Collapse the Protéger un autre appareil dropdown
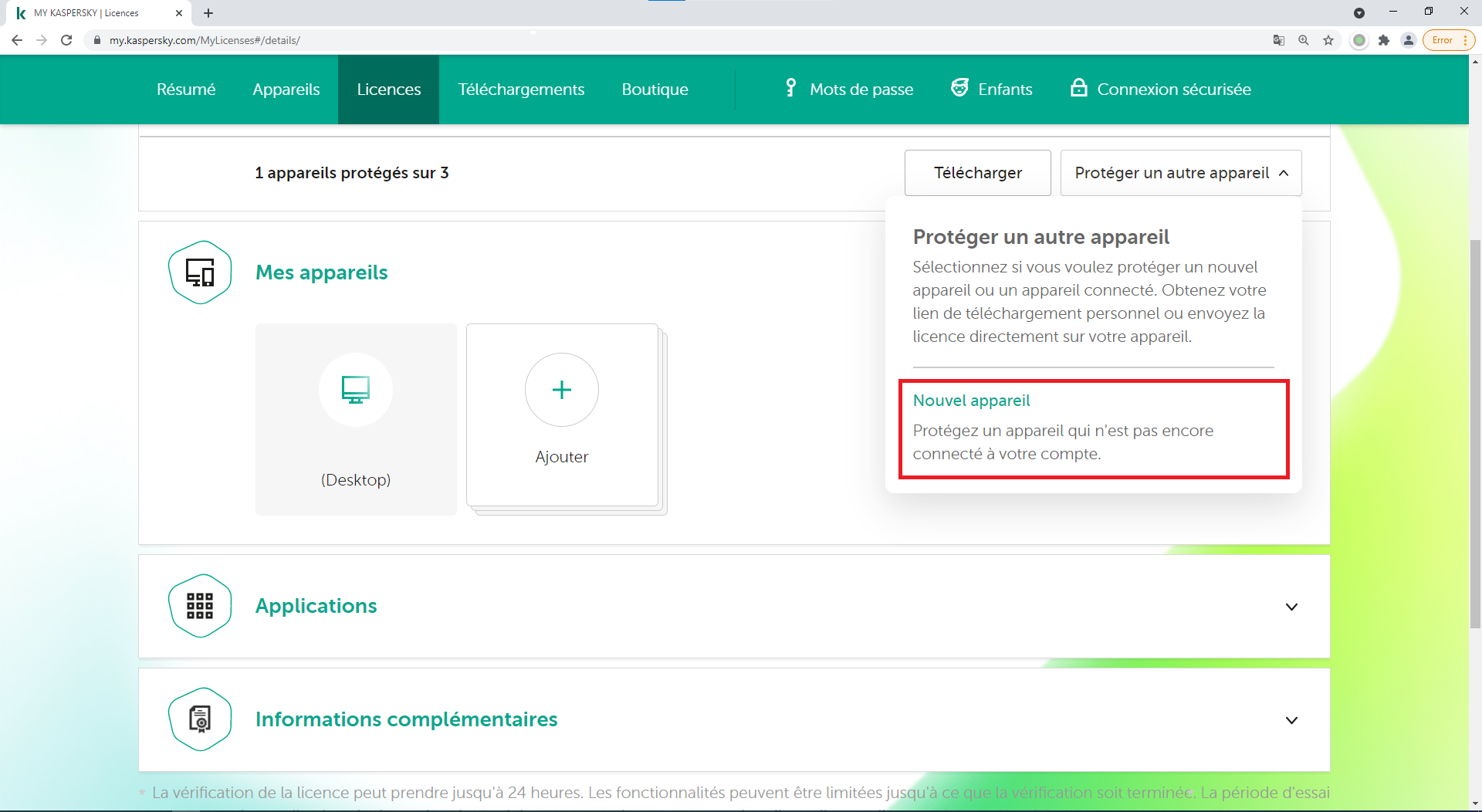Image resolution: width=1482 pixels, height=812 pixels. click(x=1181, y=173)
